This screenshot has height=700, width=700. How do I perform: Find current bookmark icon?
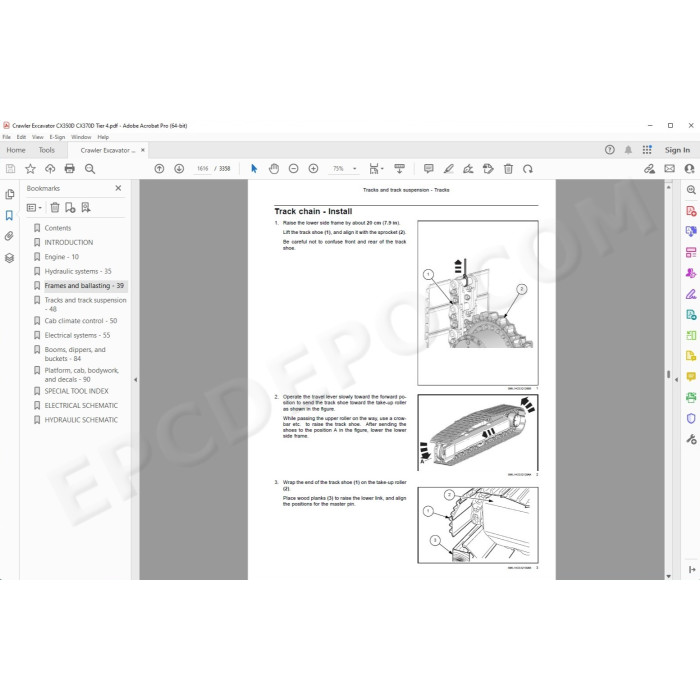86,208
